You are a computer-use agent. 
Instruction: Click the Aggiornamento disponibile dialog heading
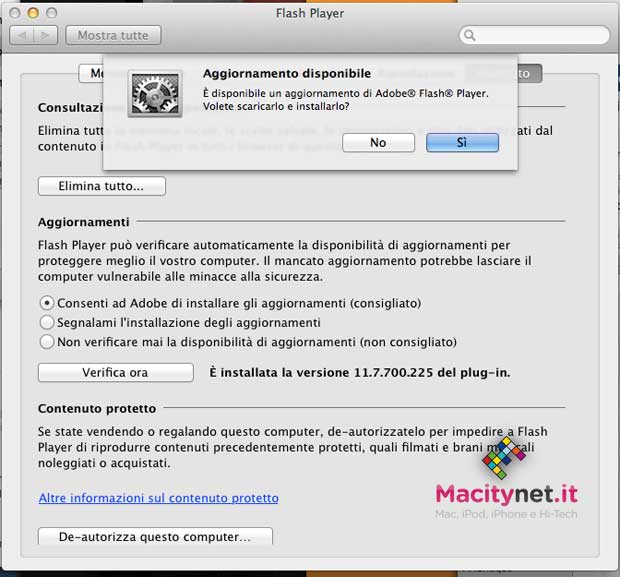click(287, 74)
